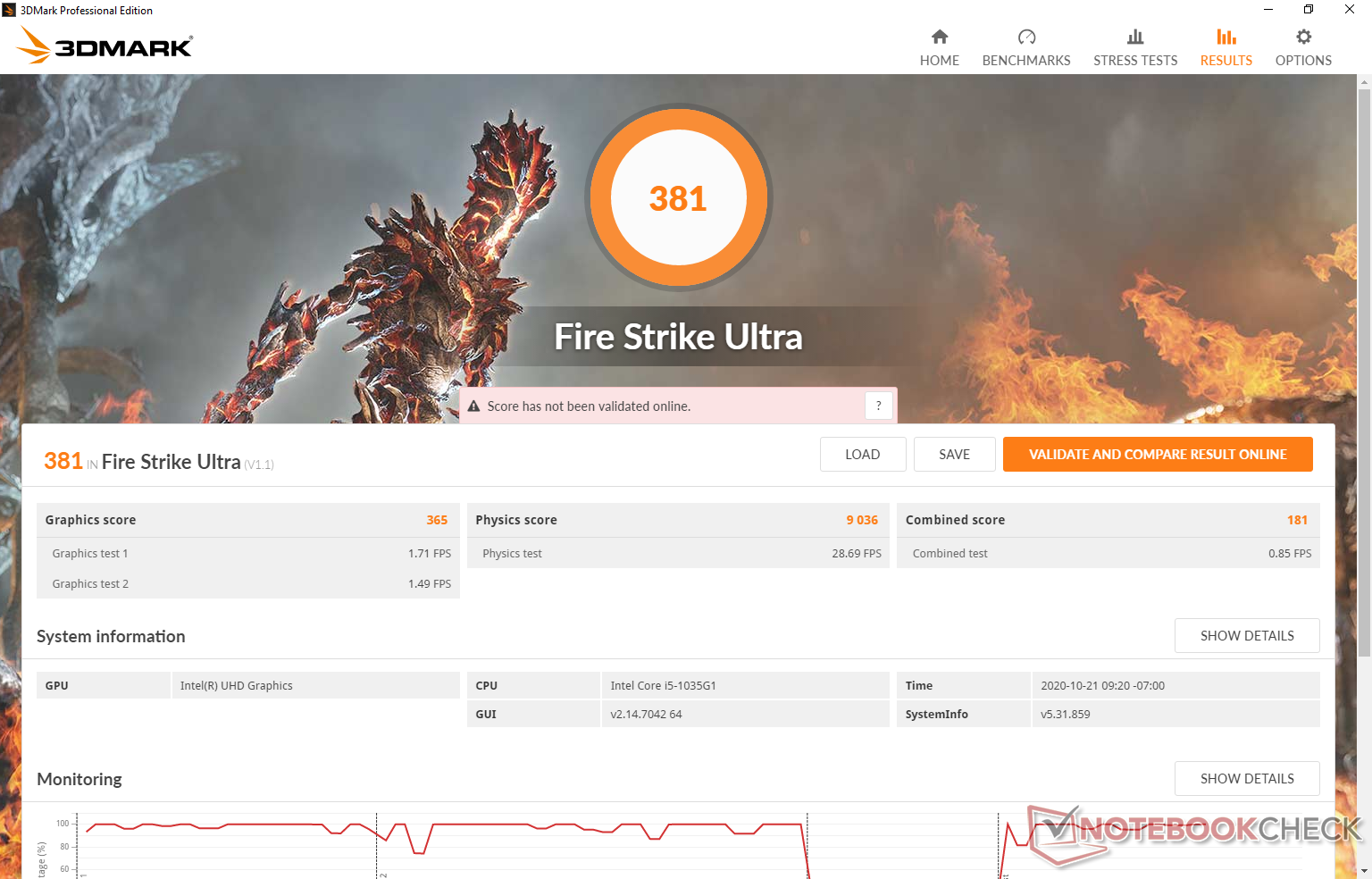1372x879 pixels.
Task: Open the OPTIONS tab
Action: [1304, 48]
